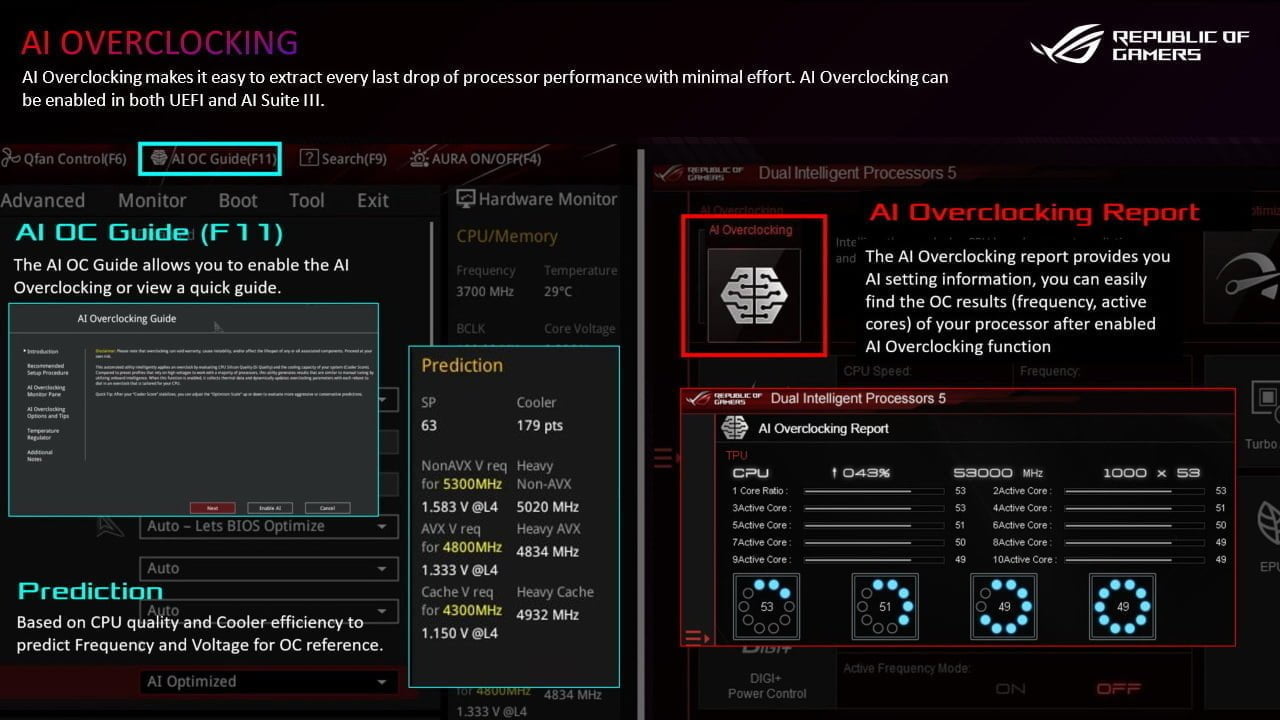The height and width of the screenshot is (720, 1280).
Task: Select Recommended Setup Procedure in the guide
Action: [x=47, y=369]
